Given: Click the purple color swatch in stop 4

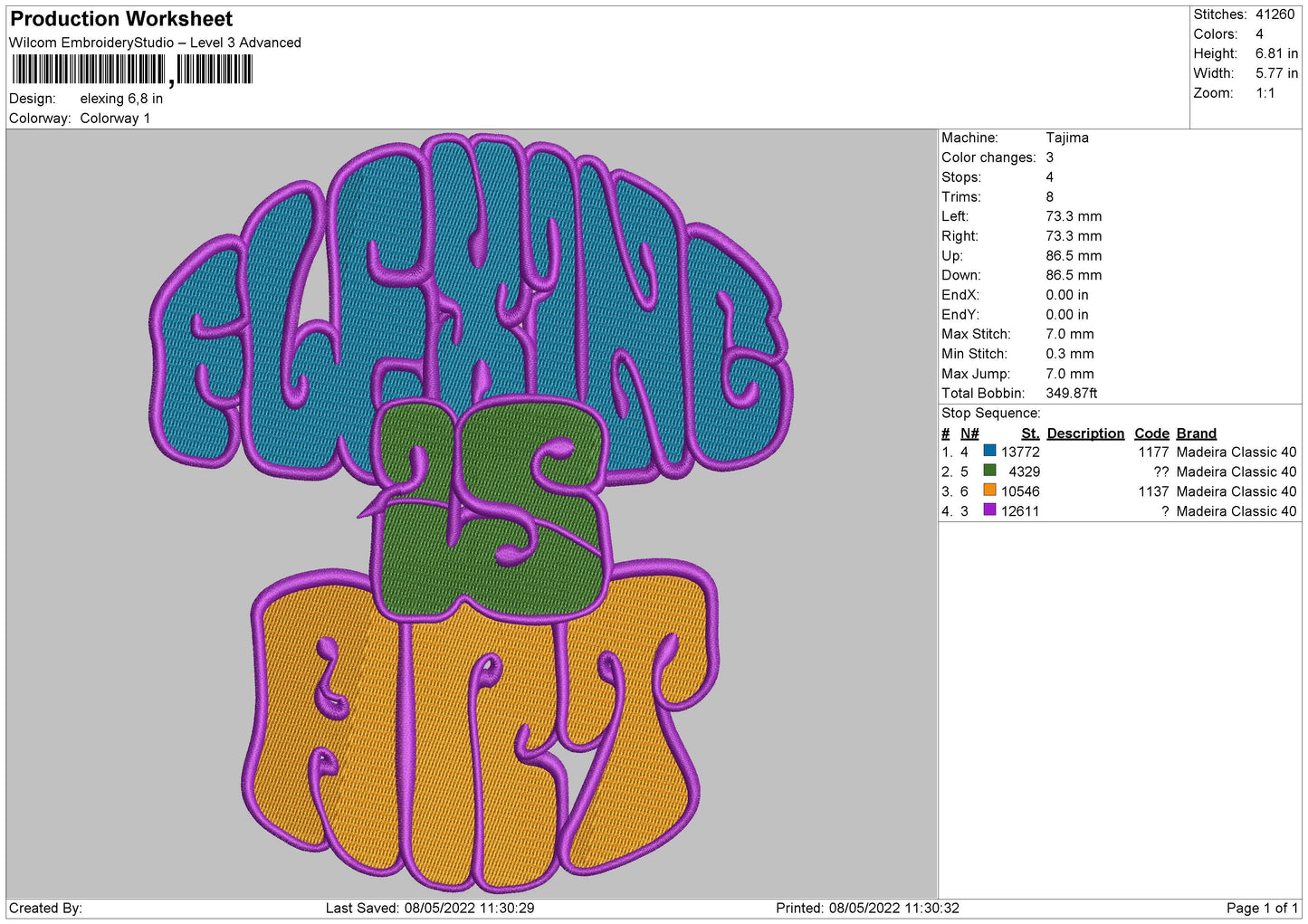Looking at the screenshot, I should [x=989, y=510].
